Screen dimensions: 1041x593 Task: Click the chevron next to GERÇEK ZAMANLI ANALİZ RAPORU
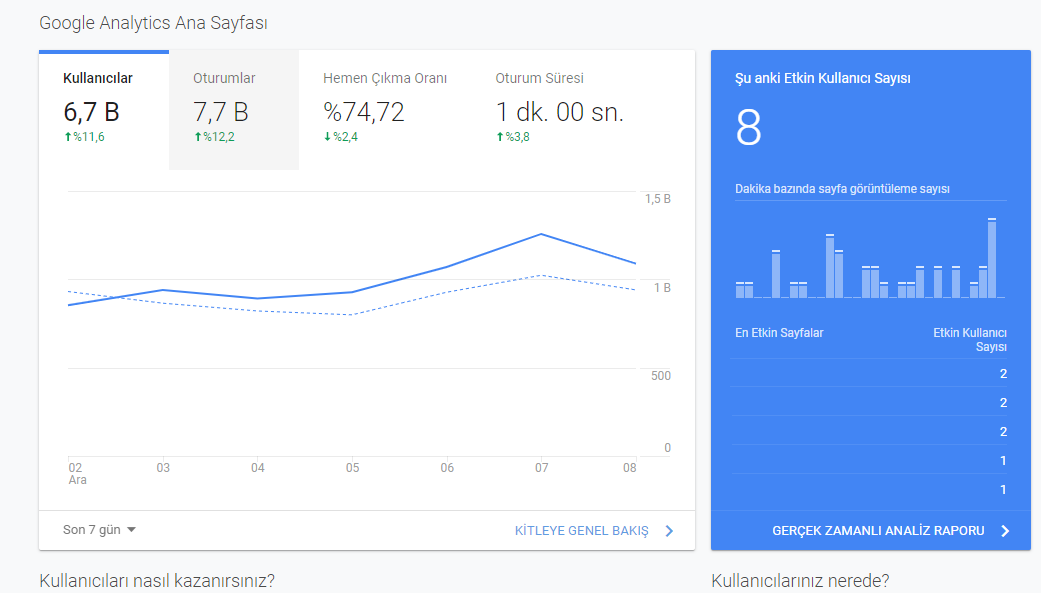click(1005, 531)
